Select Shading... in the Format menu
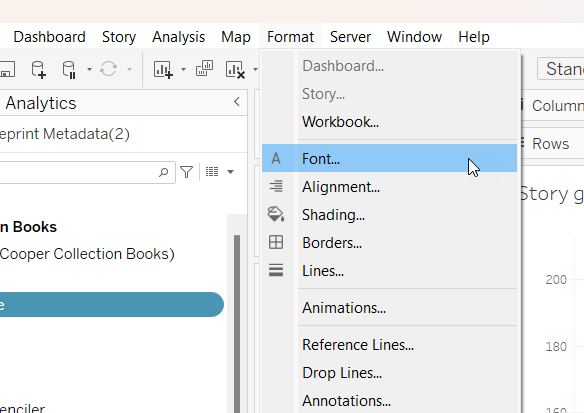The height and width of the screenshot is (413, 584). pos(389,215)
